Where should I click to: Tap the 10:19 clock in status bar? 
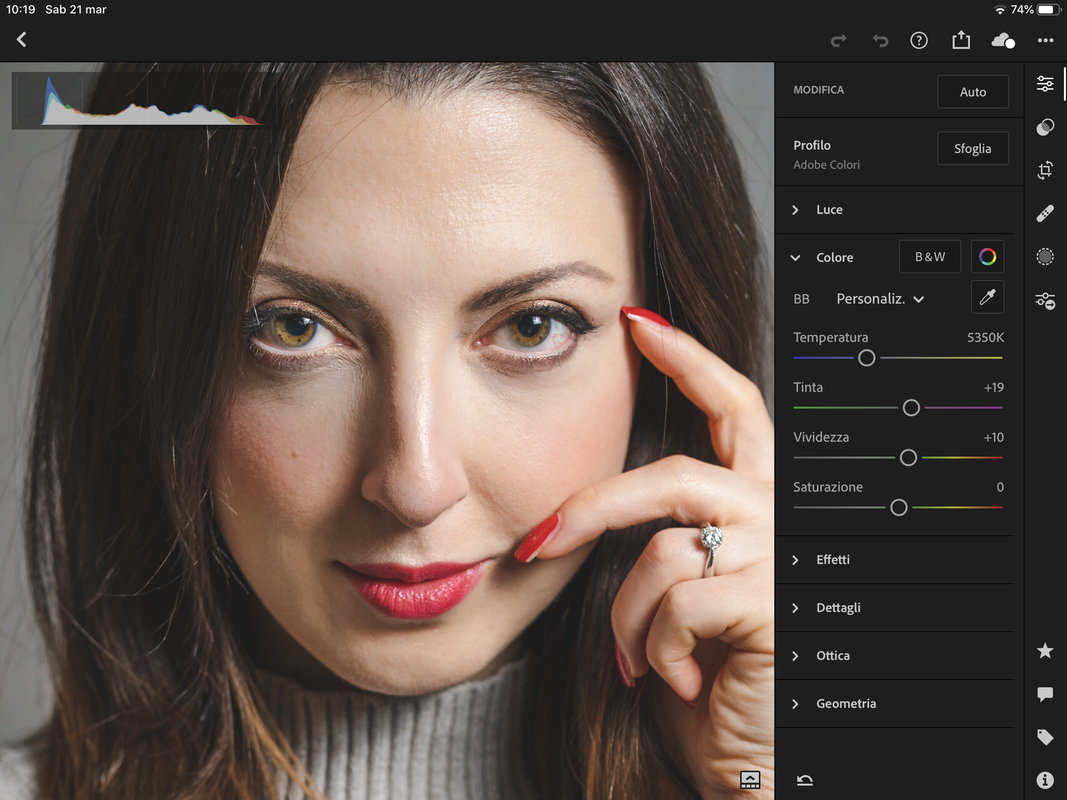[20, 10]
